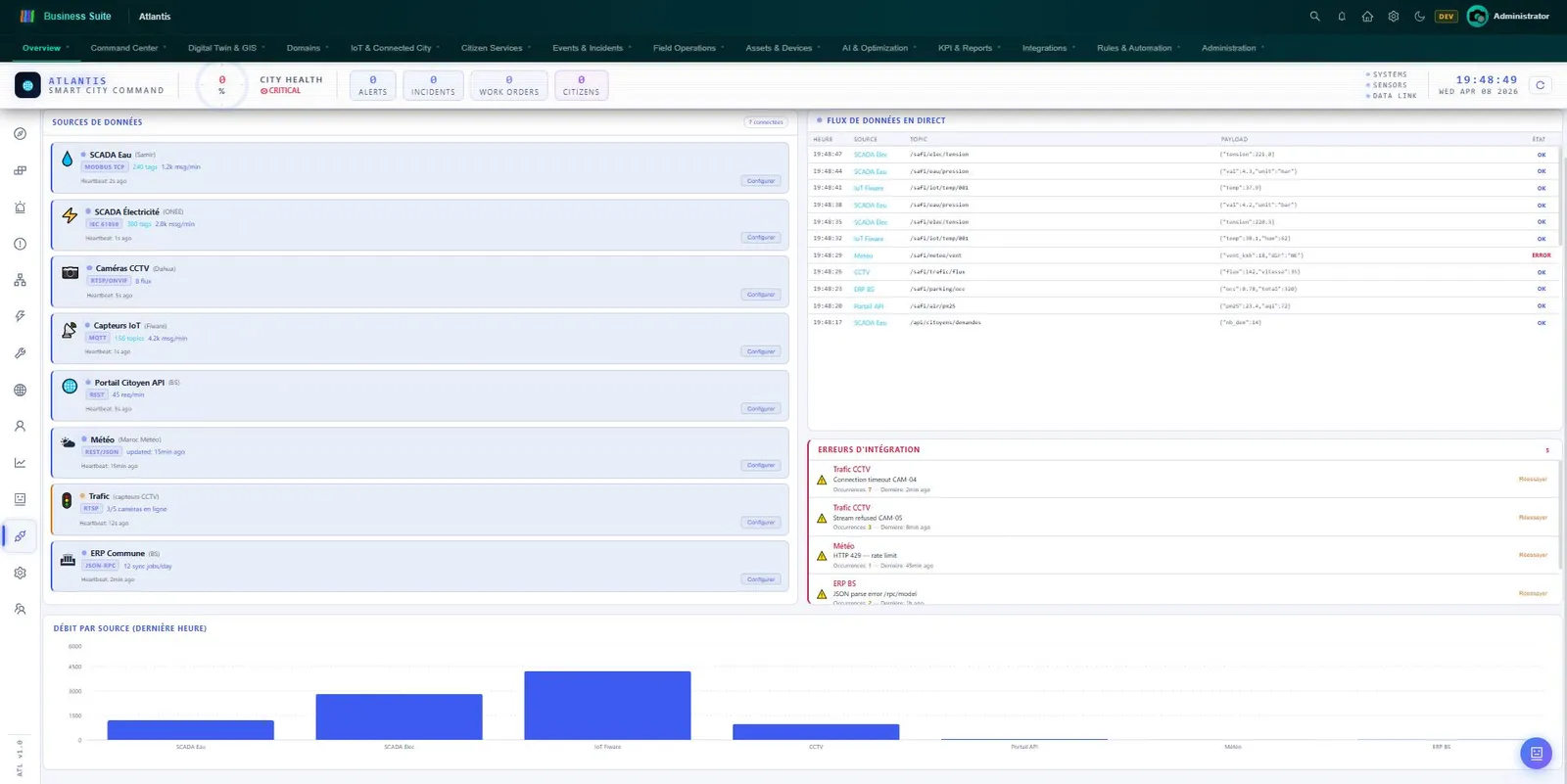1567x784 pixels.
Task: Open the wrench icon in sidebar
Action: 20,353
